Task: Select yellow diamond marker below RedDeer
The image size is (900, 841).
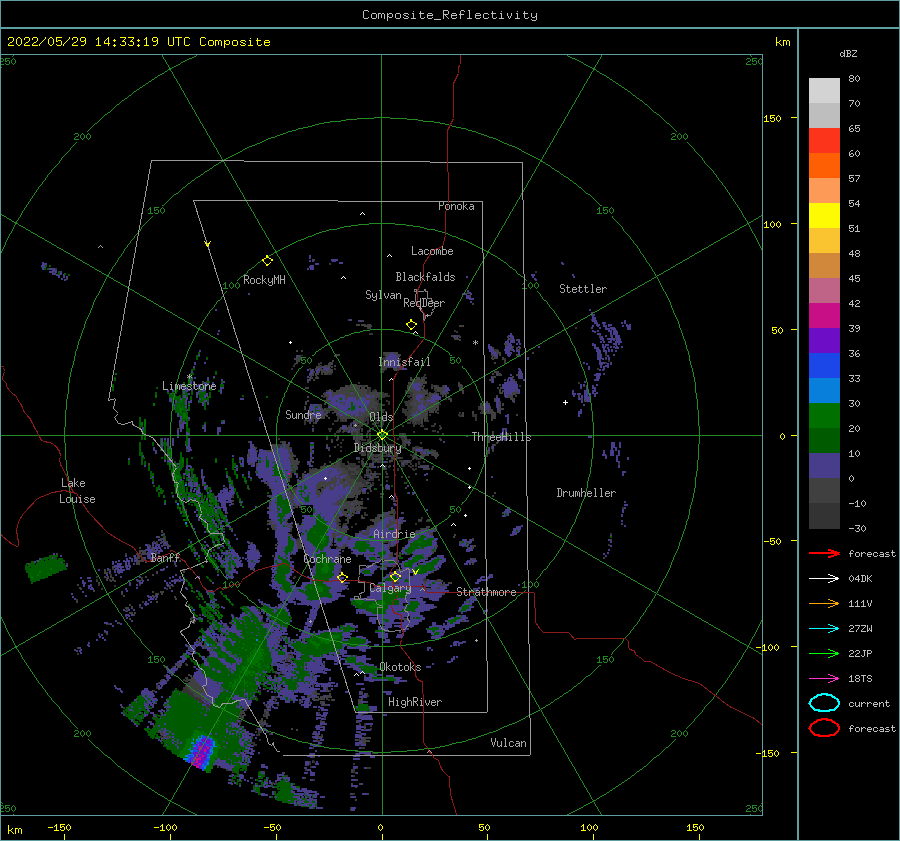Action: pos(411,325)
